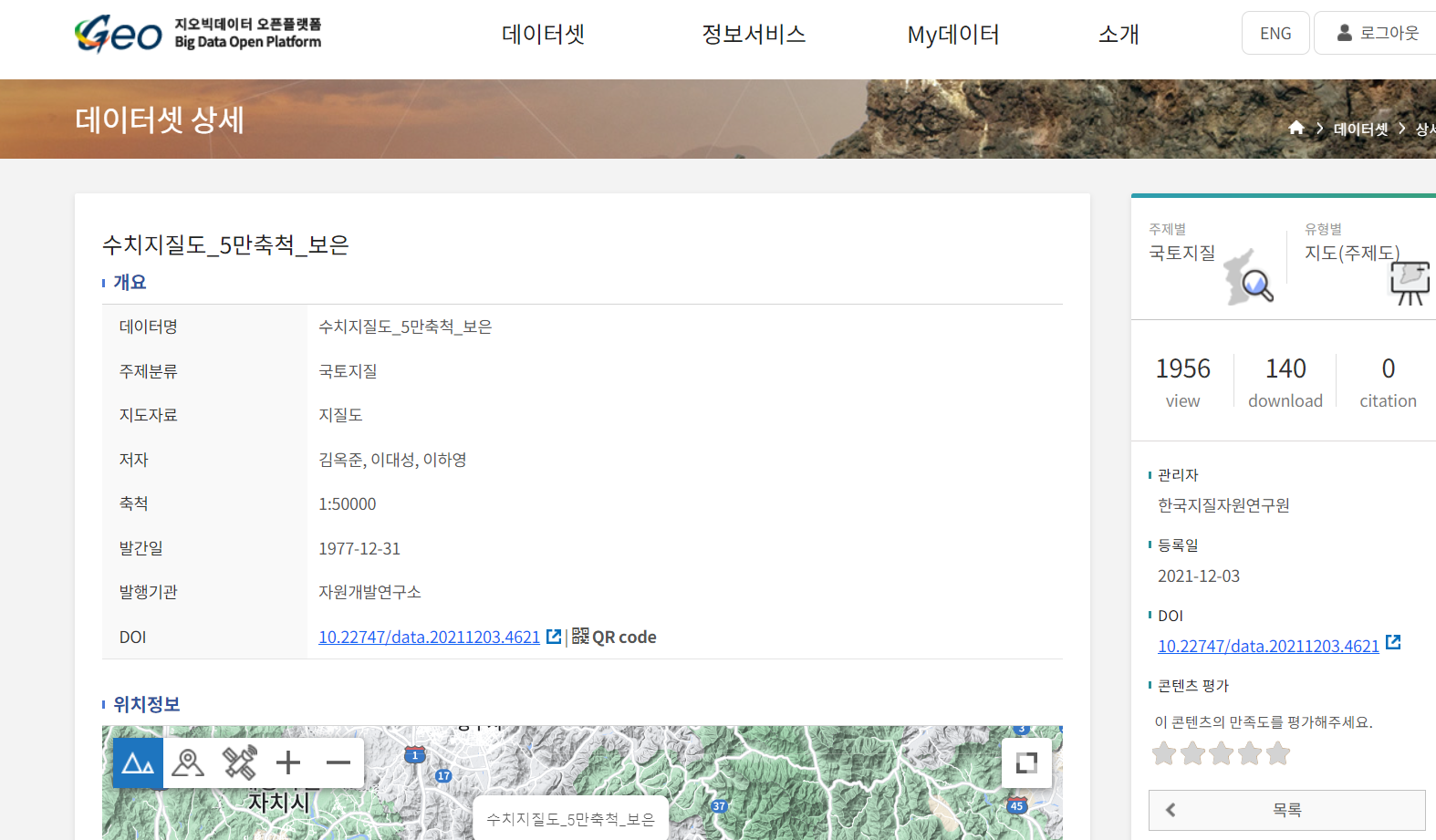Rate content with the first star
This screenshot has height=840, width=1436.
(x=1164, y=753)
